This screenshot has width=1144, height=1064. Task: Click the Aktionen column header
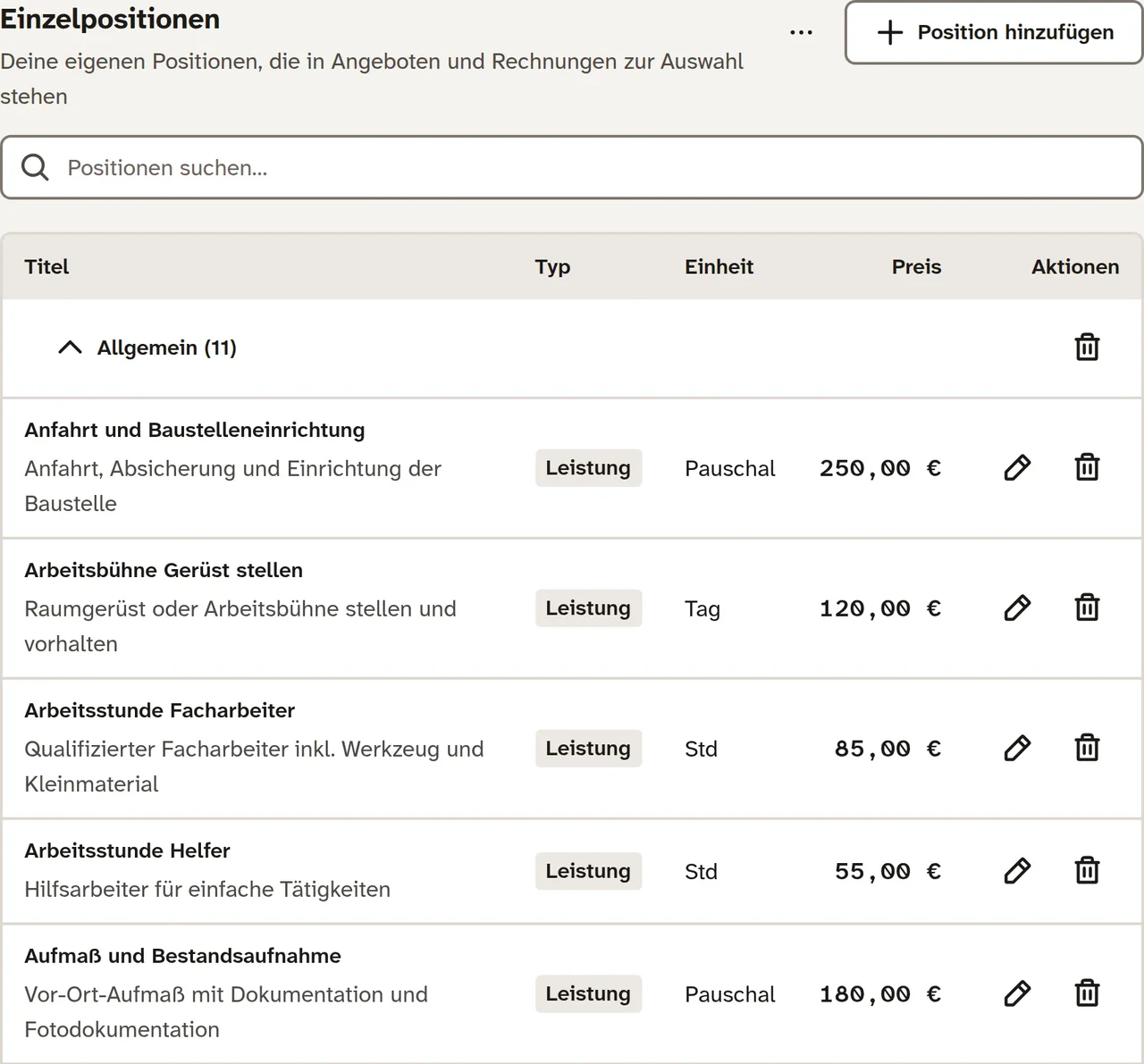(1075, 266)
